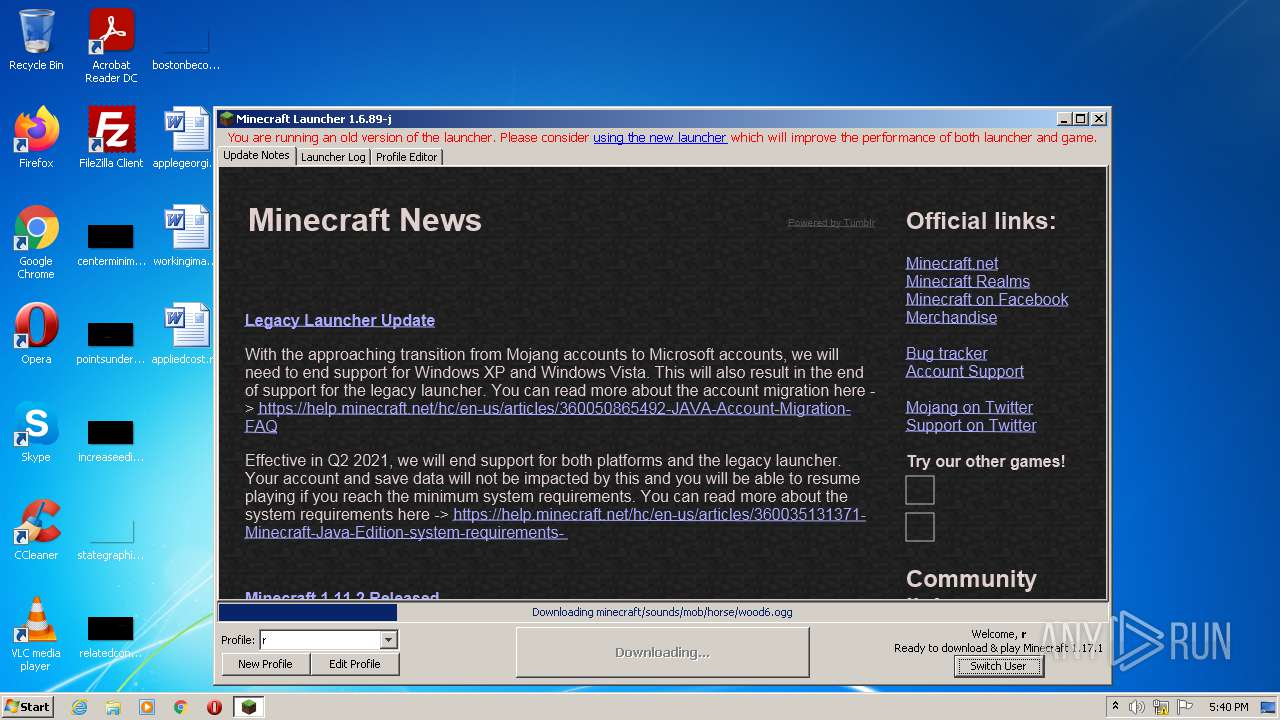Open CCleaner desktop shortcut
Screen dimensions: 1280x720
(36, 529)
